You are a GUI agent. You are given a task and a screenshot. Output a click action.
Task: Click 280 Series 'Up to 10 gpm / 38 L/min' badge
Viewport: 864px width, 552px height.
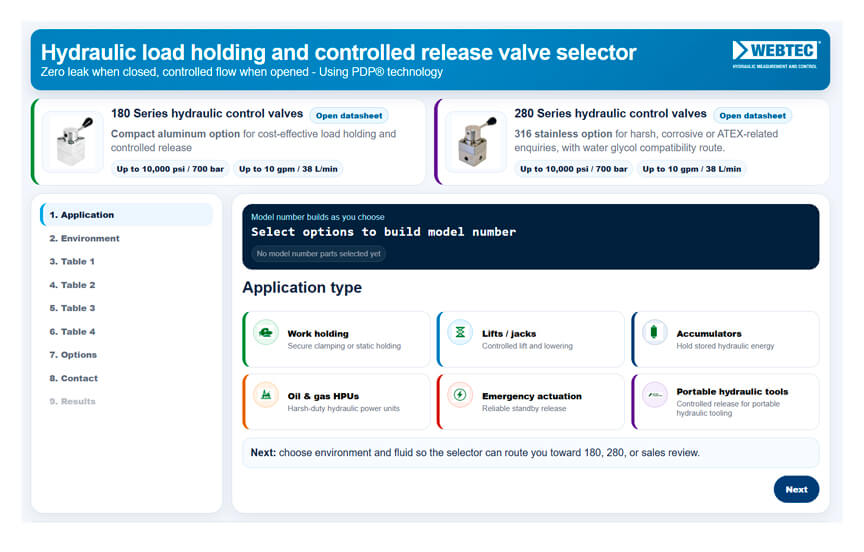[692, 169]
